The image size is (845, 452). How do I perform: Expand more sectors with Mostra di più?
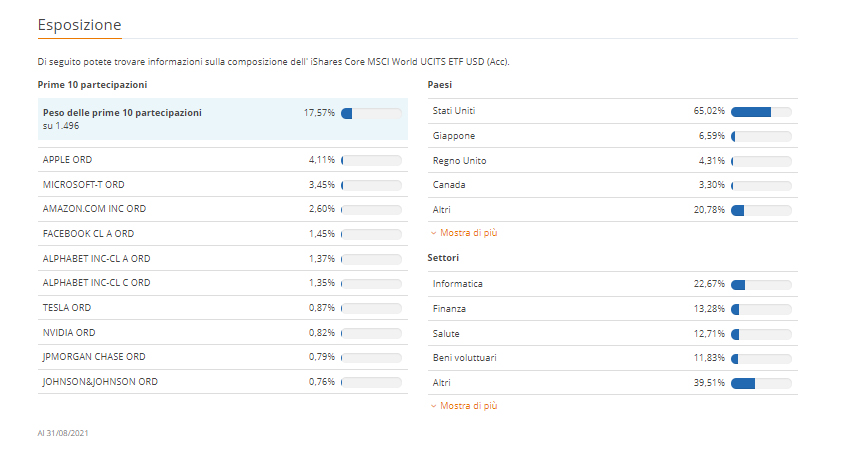click(468, 406)
